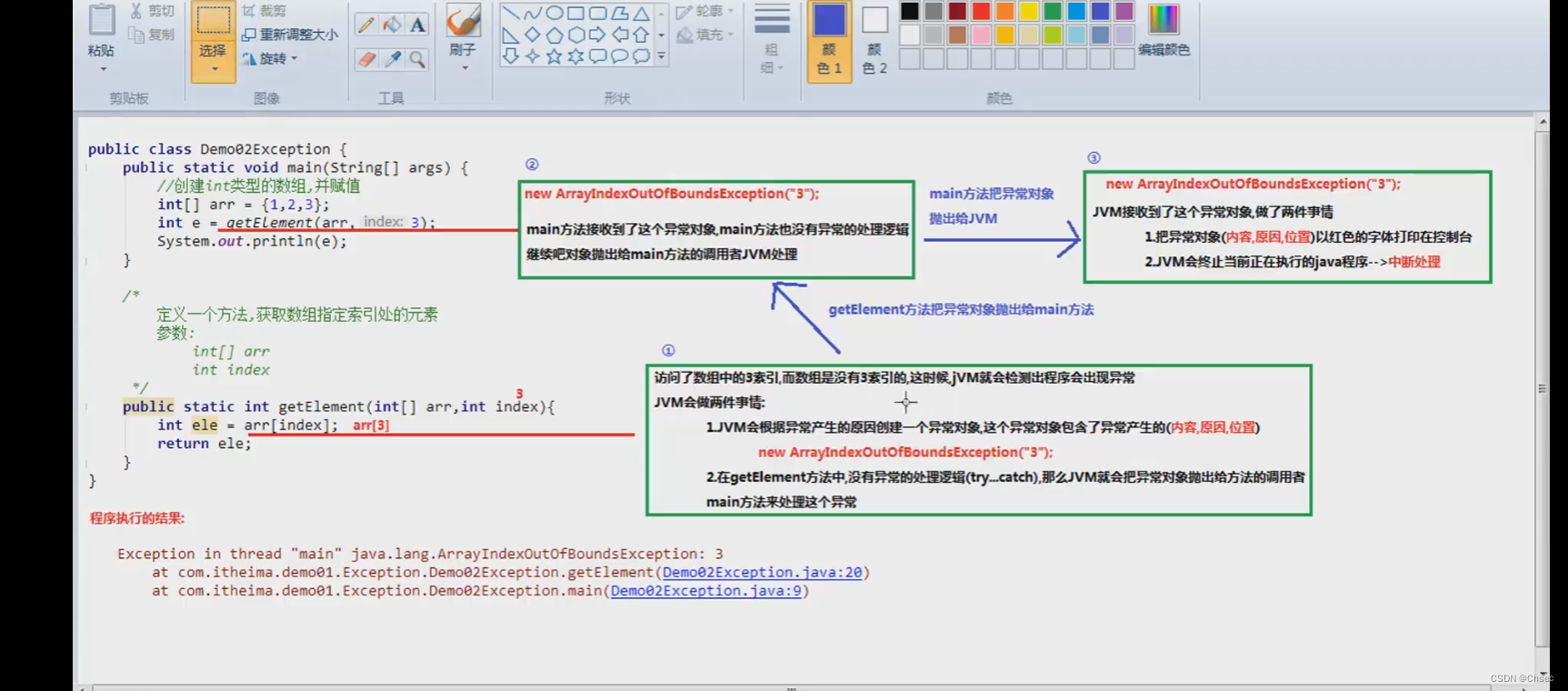Choose the Oval callout shape
This screenshot has width=1568, height=691.
tap(619, 56)
